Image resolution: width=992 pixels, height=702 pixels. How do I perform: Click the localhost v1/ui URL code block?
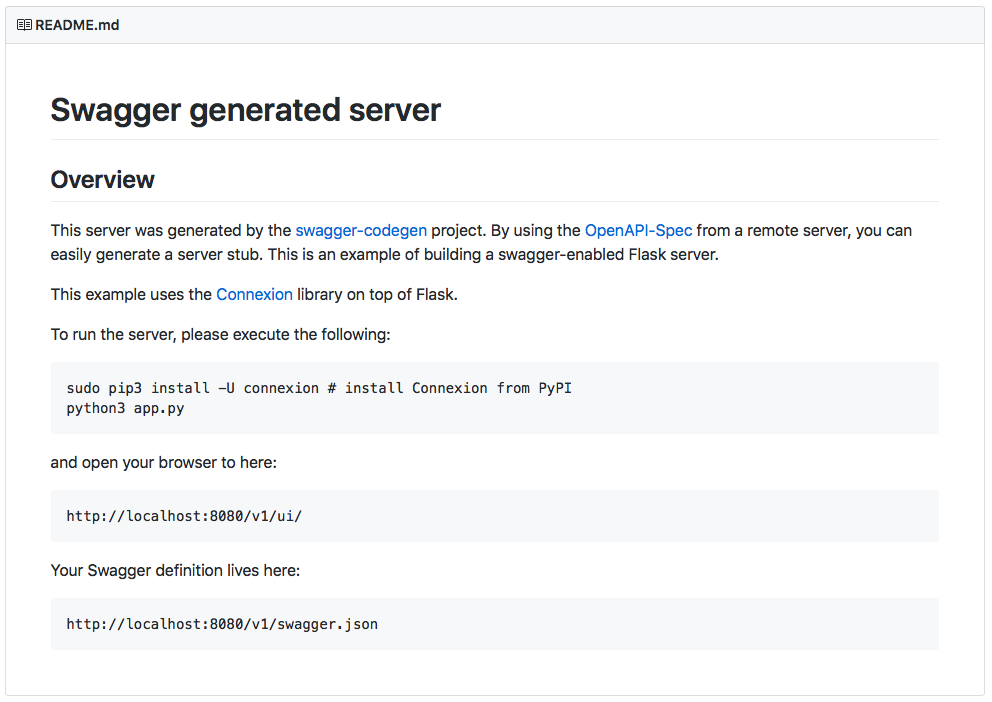[495, 516]
